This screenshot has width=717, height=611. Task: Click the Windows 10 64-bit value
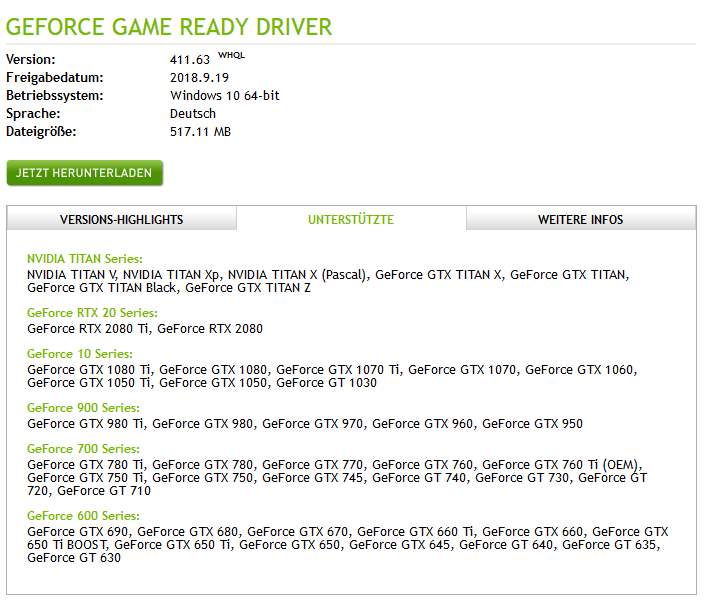click(x=225, y=96)
